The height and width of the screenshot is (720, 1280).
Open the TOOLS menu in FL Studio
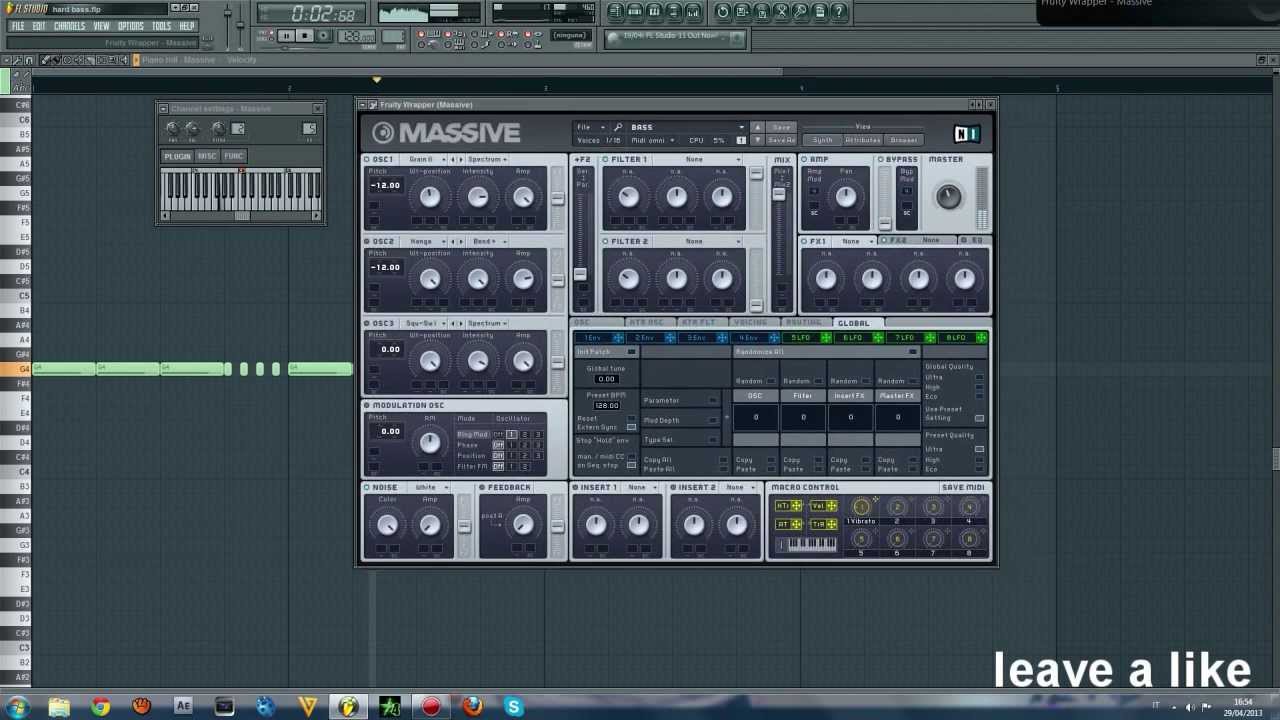[x=161, y=26]
